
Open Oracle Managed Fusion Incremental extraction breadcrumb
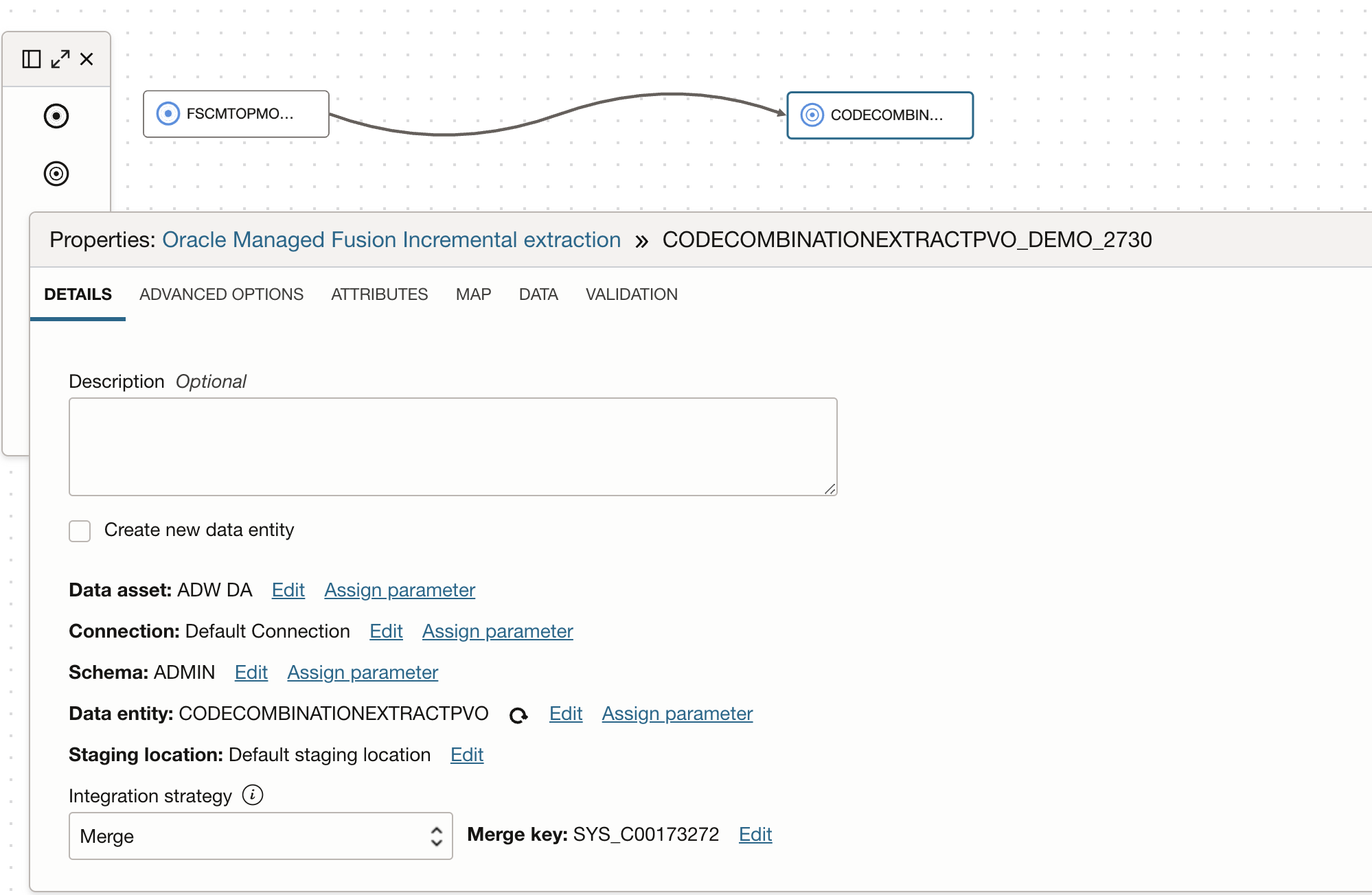391,240
